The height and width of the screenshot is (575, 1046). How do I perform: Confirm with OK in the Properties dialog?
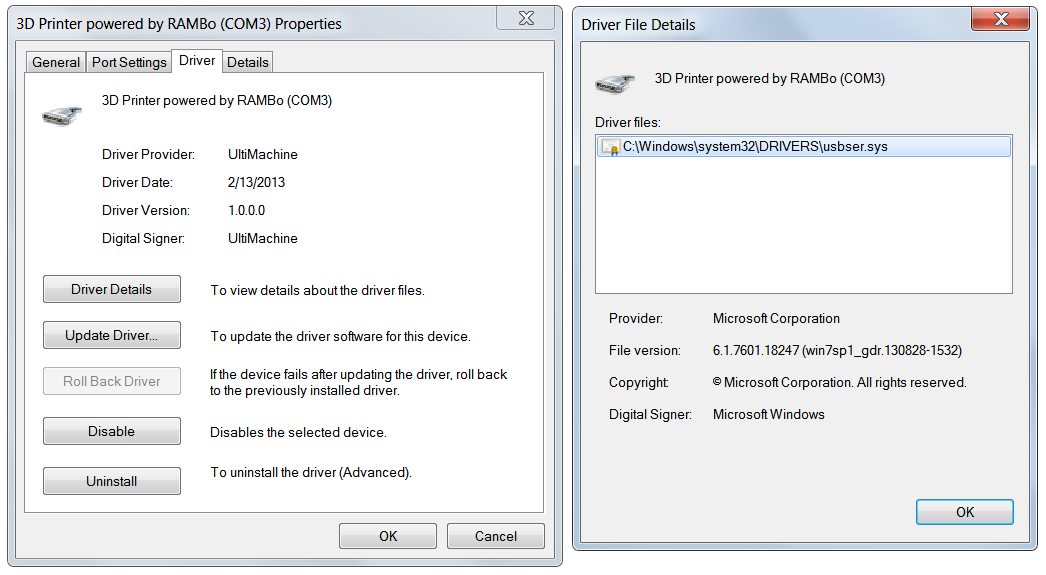(x=388, y=536)
